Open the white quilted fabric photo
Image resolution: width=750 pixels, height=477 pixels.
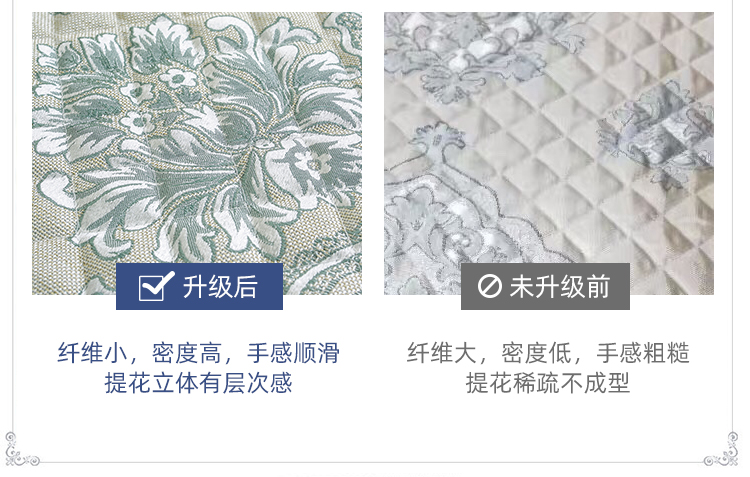tap(549, 153)
